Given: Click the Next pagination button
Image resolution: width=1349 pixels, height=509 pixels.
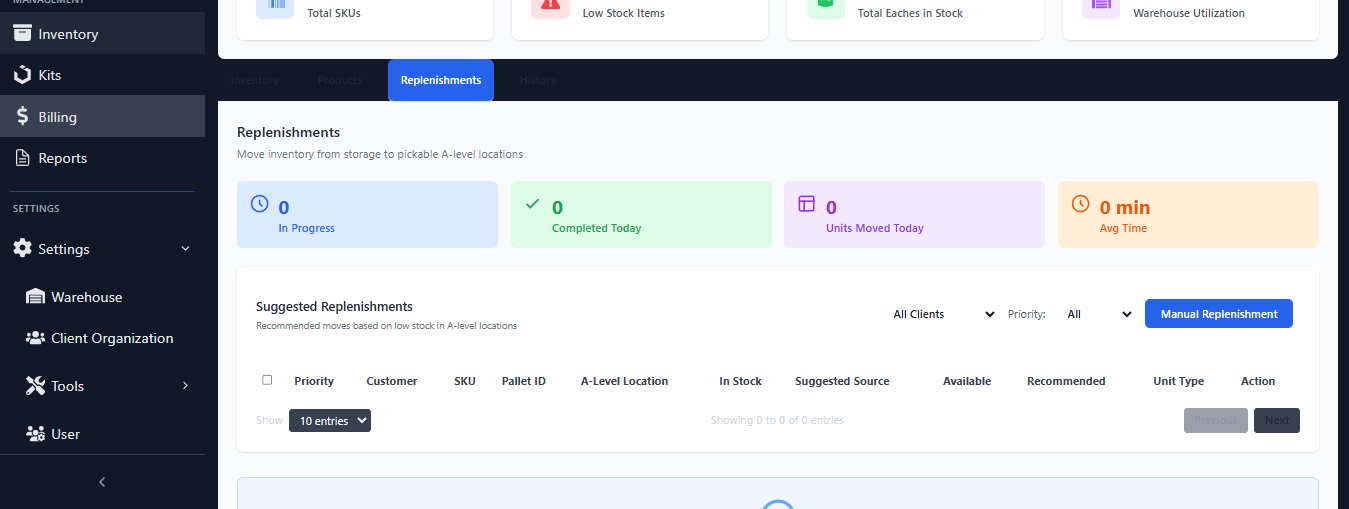Looking at the screenshot, I should coord(1277,420).
